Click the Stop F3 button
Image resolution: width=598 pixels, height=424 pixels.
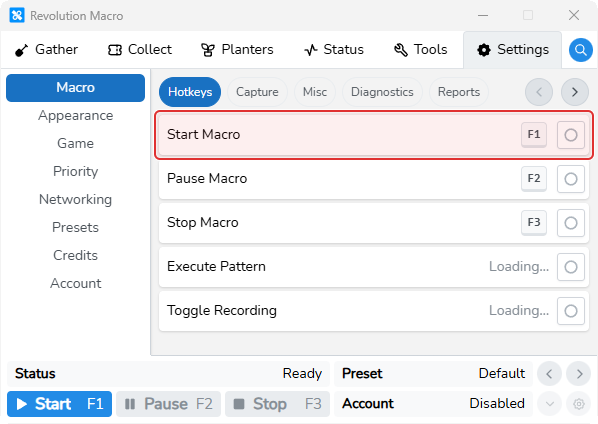pos(277,404)
